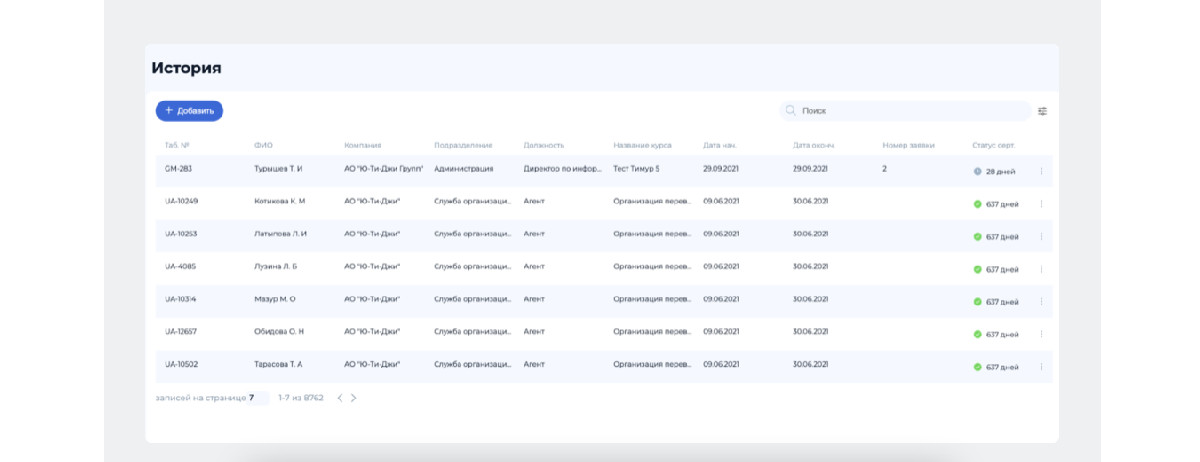Click the 28 дней status text
The image size is (1200, 462).
click(1000, 172)
